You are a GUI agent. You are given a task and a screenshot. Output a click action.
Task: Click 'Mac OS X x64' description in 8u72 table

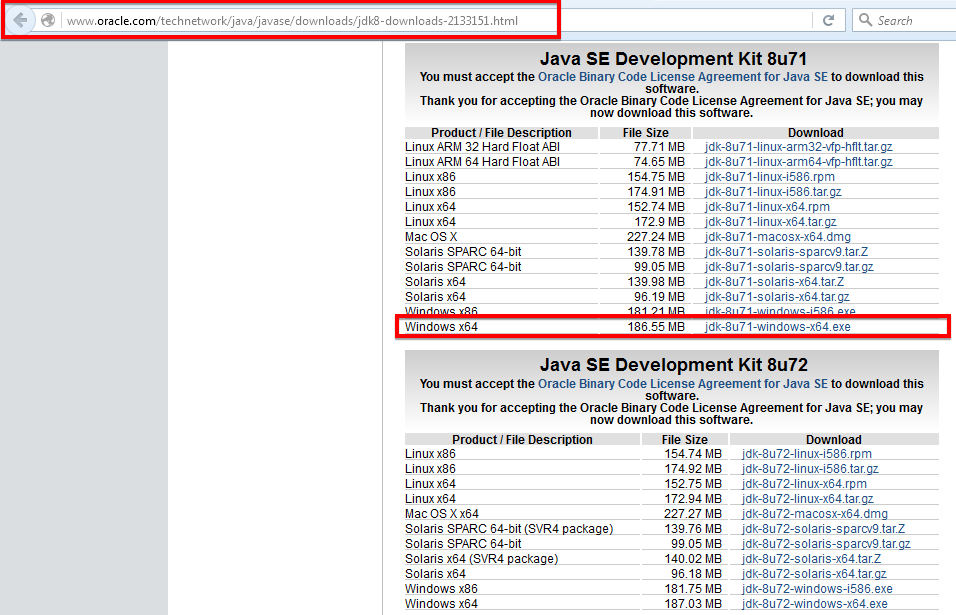tap(441, 514)
